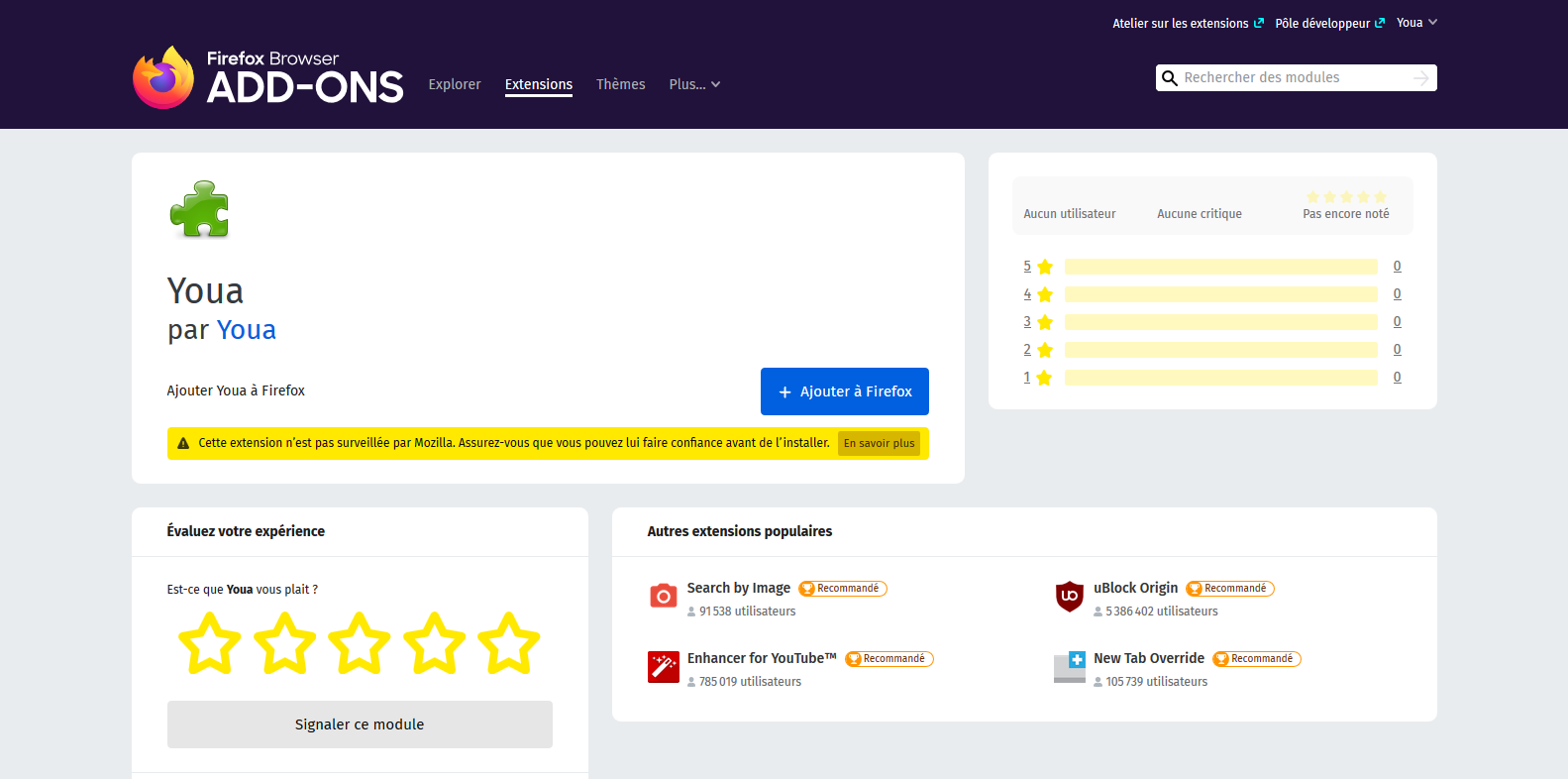Click Aucun utilisateur text
The width and height of the screenshot is (1568, 779).
1070,214
